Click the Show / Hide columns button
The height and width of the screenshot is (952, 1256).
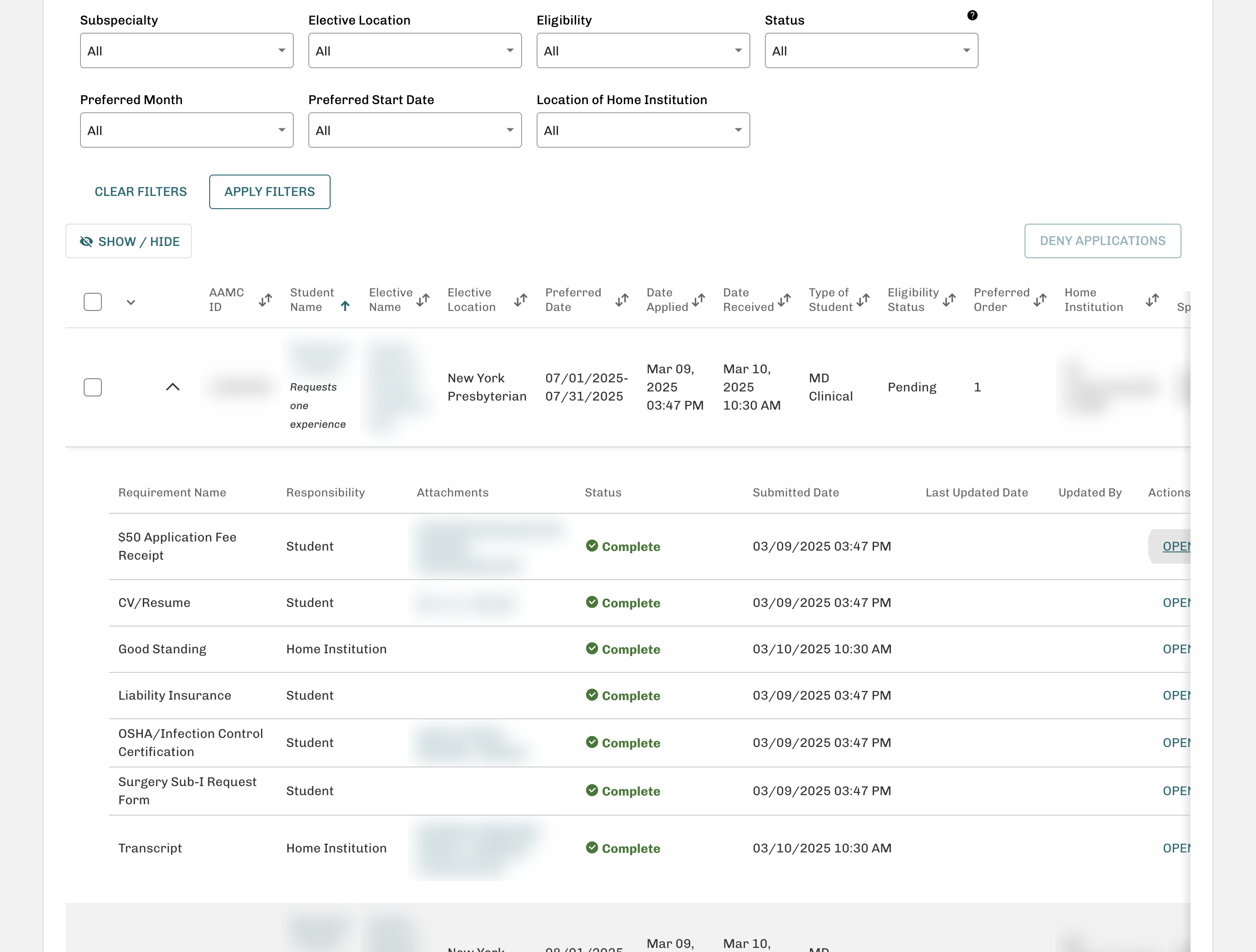(x=129, y=241)
